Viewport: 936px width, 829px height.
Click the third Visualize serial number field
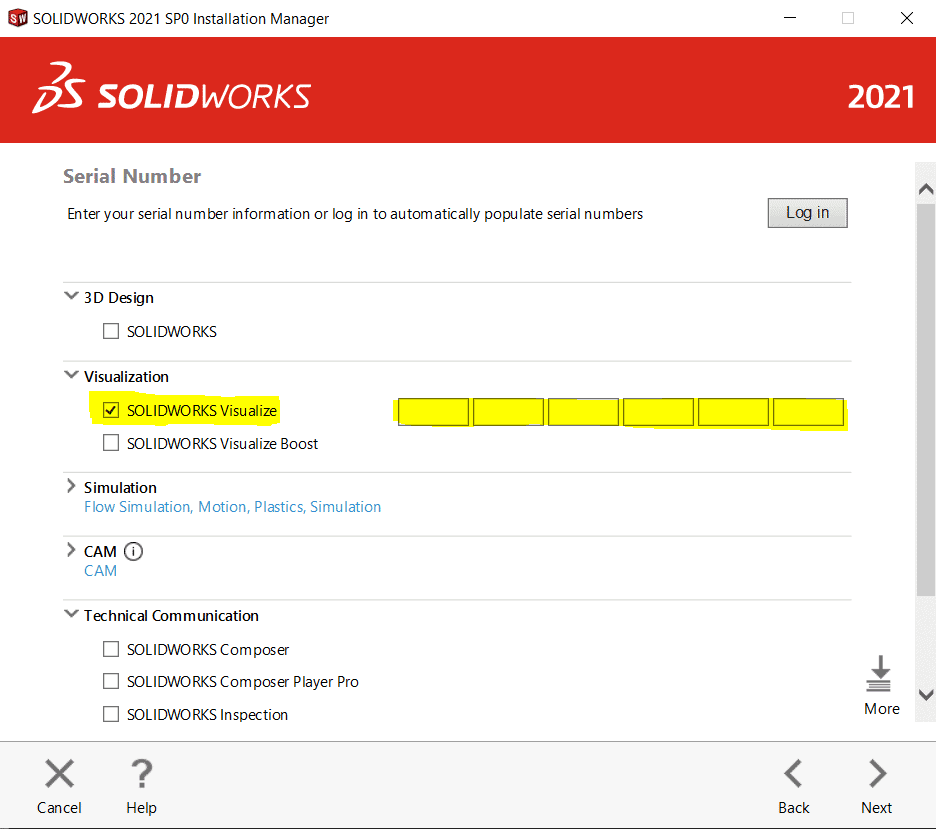click(x=583, y=412)
